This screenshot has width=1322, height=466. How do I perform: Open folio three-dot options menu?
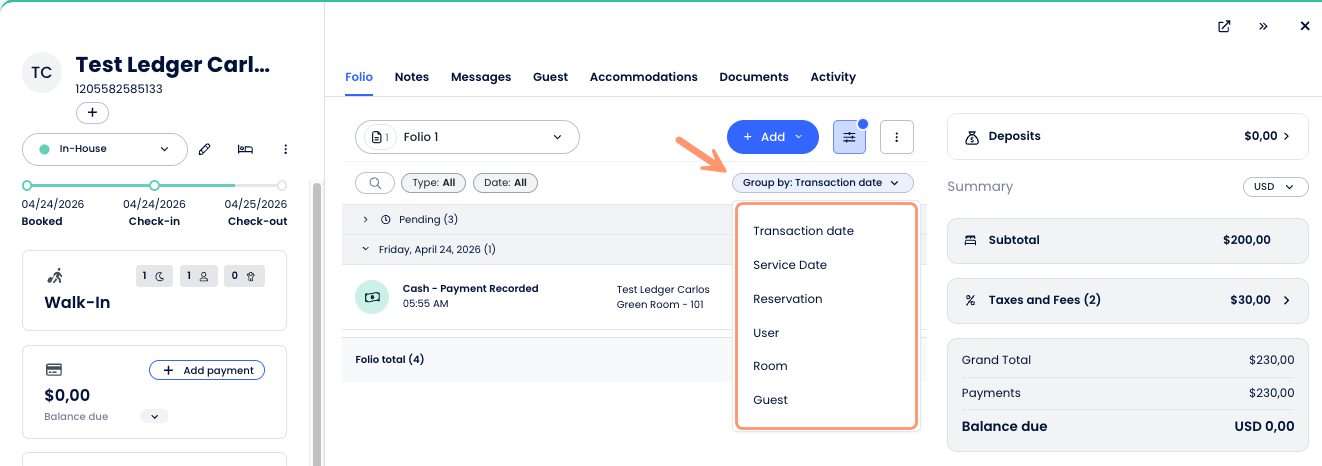coord(897,137)
